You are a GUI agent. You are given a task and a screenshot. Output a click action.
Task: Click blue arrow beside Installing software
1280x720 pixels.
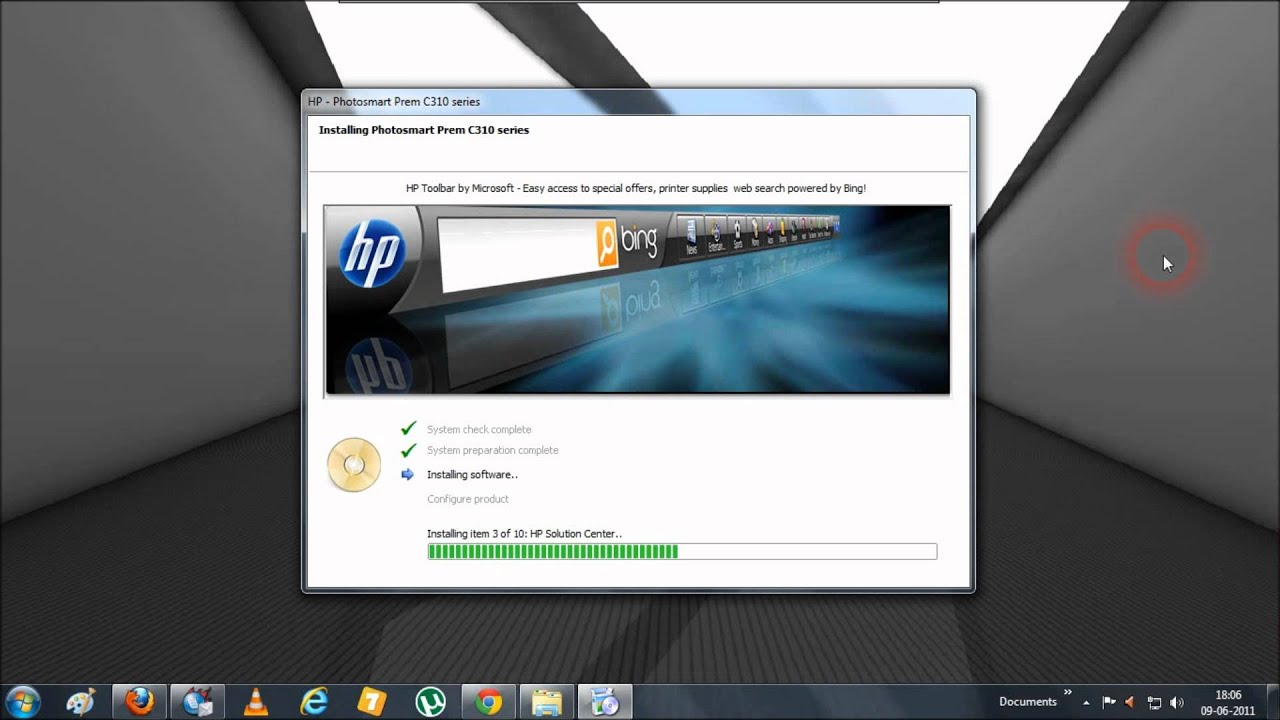(407, 474)
